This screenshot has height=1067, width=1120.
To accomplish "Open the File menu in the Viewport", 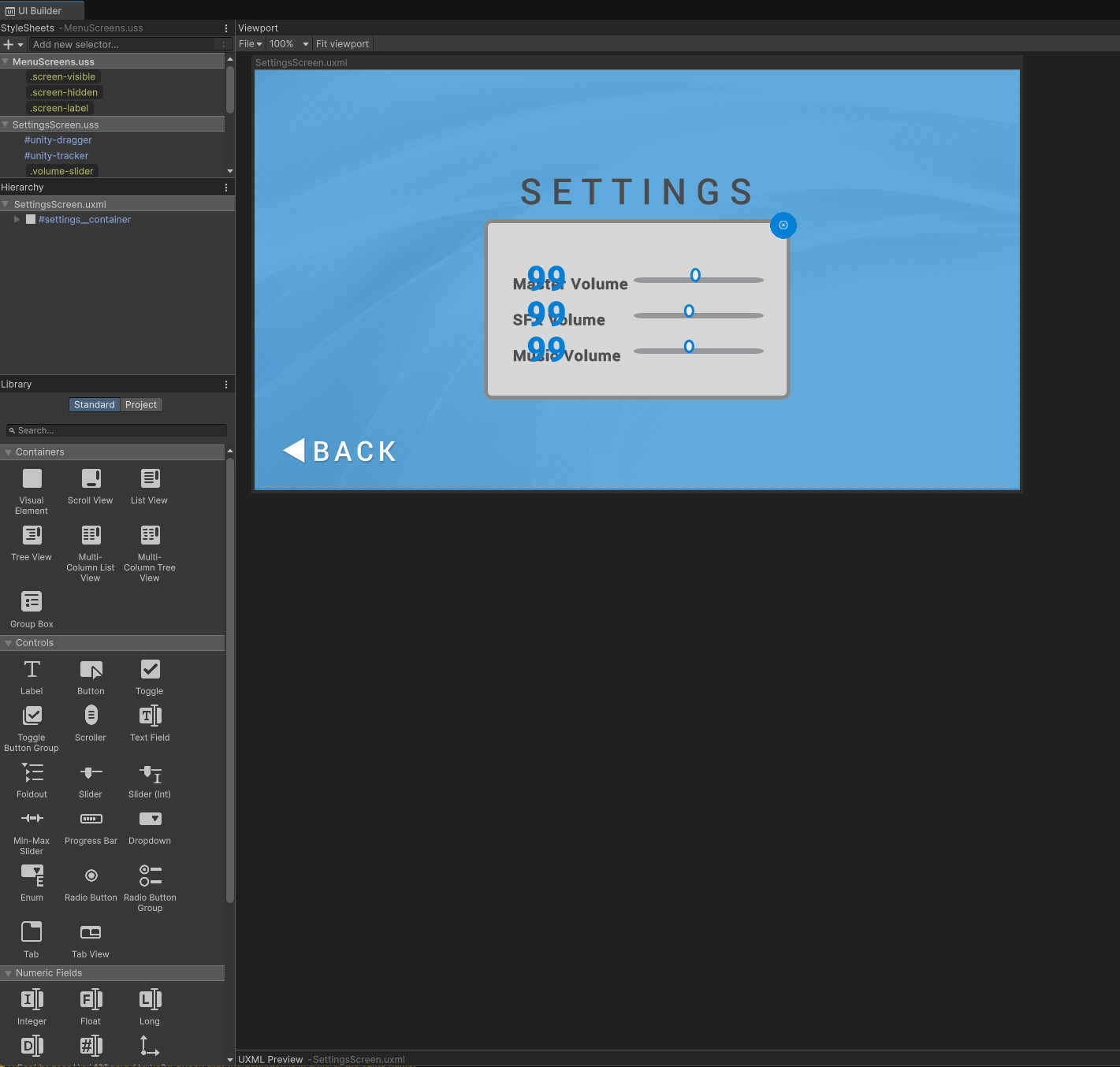I will [250, 43].
